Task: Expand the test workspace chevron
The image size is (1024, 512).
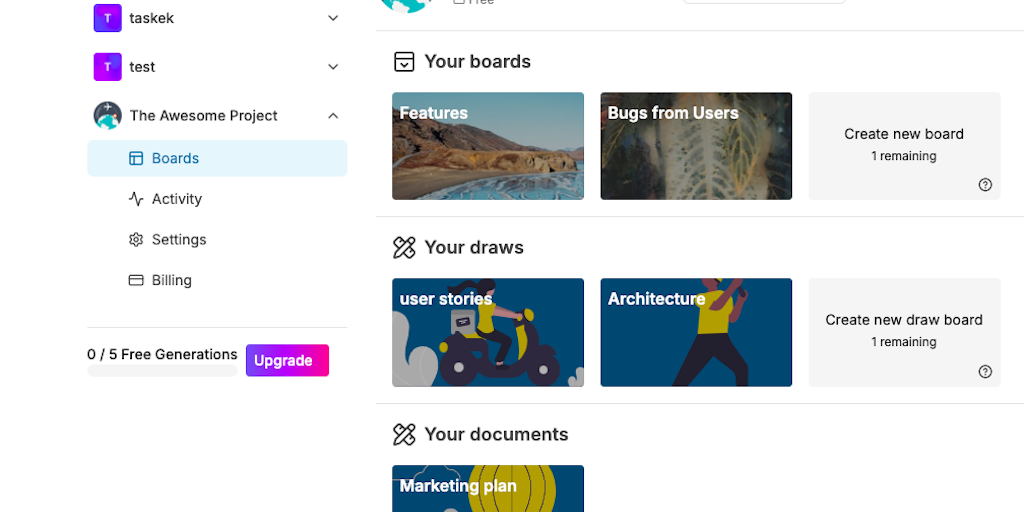Action: coord(333,67)
